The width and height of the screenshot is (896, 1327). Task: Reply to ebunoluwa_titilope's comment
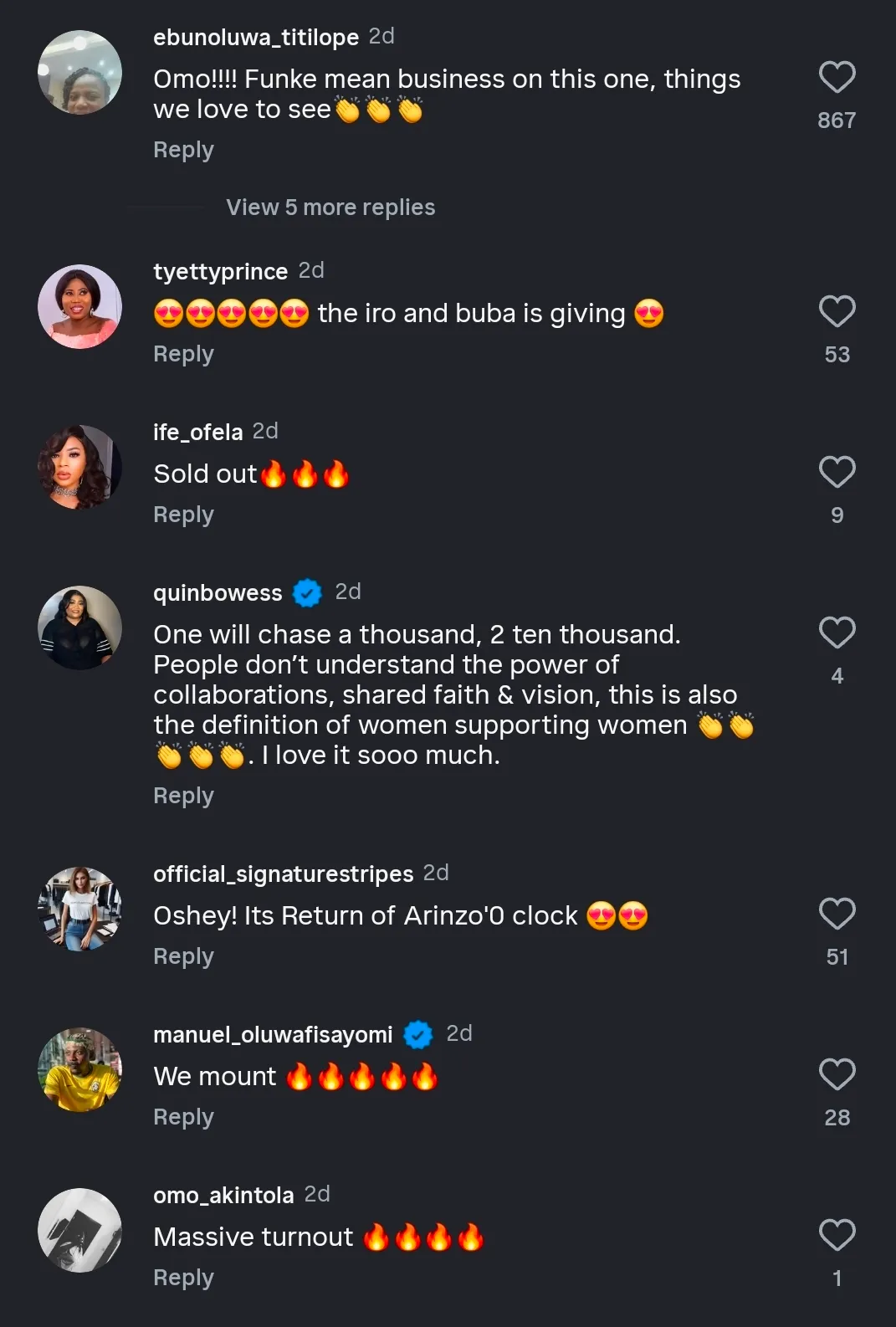click(183, 150)
